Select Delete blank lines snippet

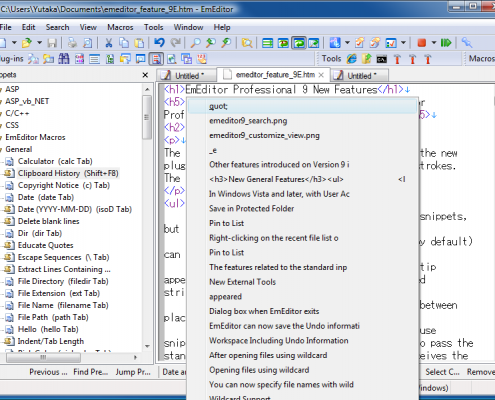click(x=48, y=221)
